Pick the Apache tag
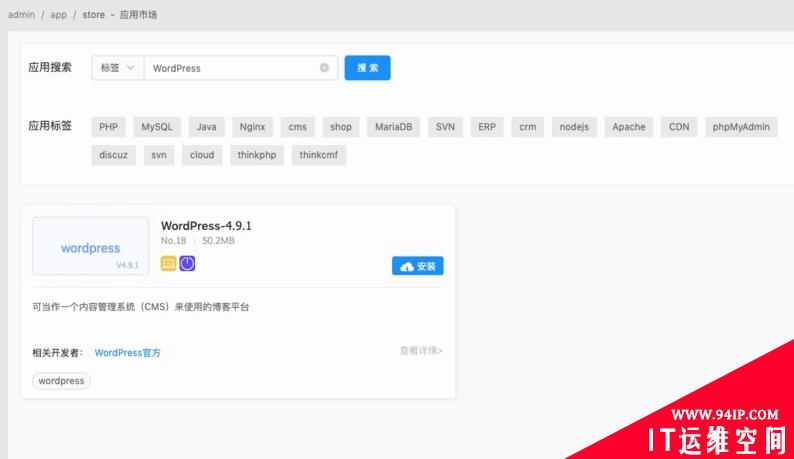Screen dimensions: 794x459 [x=629, y=127]
